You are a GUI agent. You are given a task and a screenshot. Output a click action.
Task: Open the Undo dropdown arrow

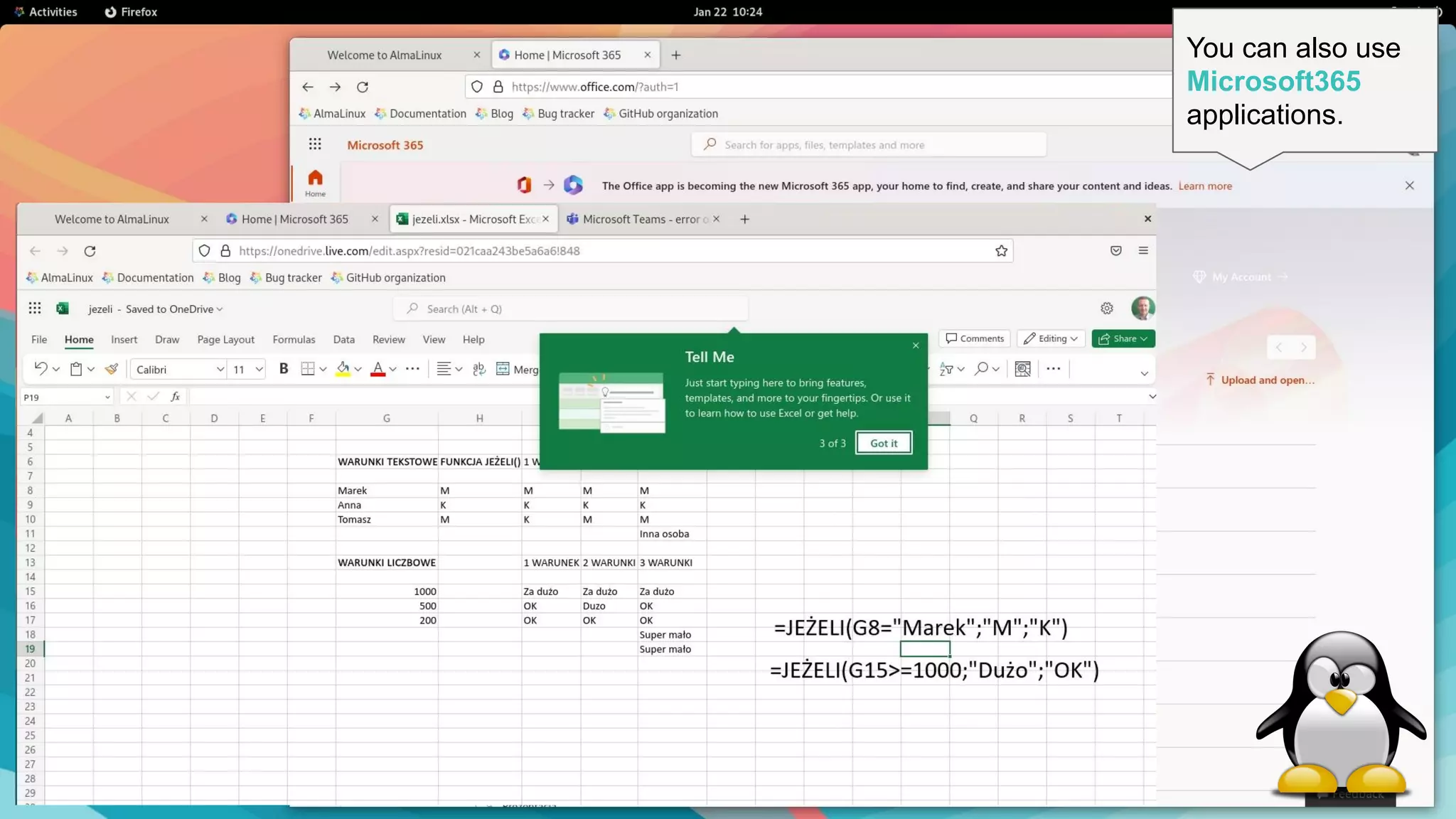point(56,370)
